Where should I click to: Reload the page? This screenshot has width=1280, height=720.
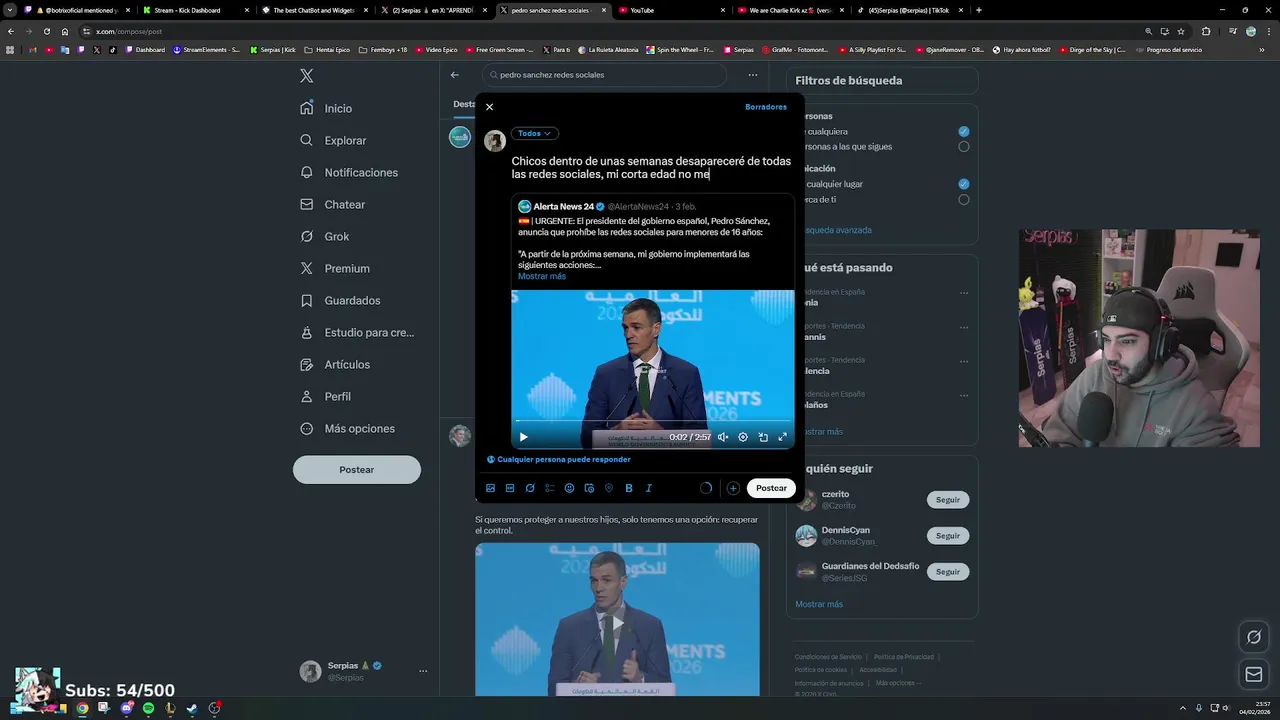[x=46, y=31]
